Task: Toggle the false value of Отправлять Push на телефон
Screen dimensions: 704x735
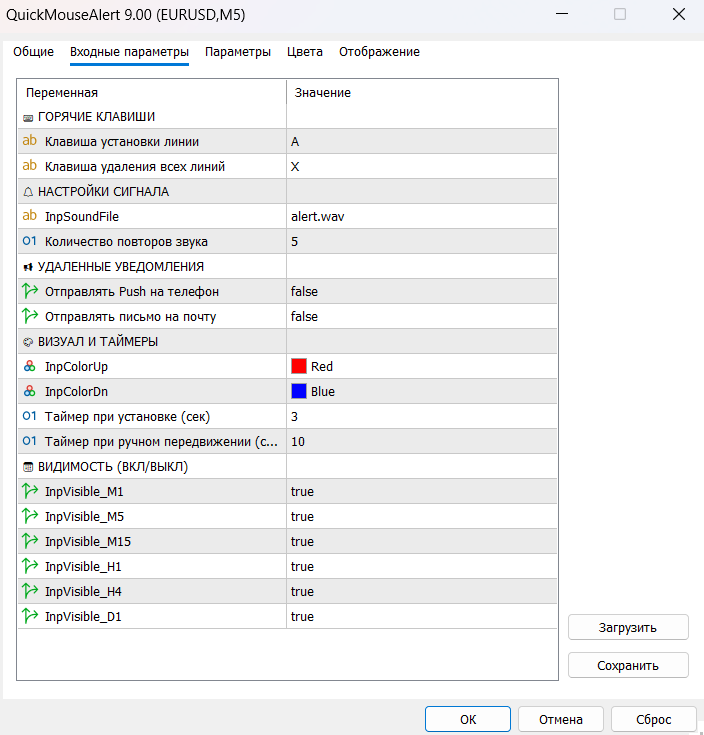Action: [x=422, y=292]
